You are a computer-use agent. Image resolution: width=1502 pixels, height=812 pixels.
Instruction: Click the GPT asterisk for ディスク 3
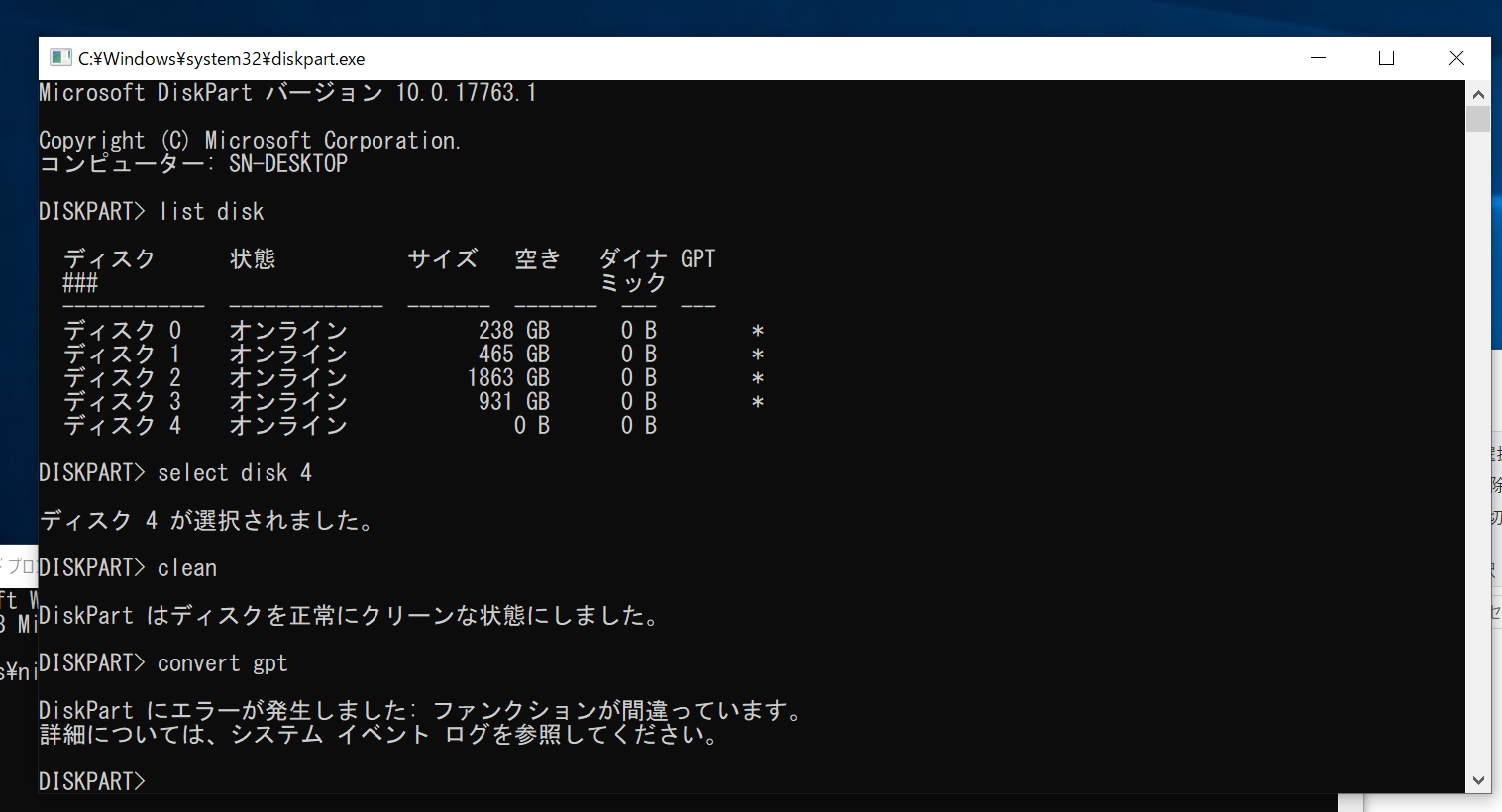[757, 401]
